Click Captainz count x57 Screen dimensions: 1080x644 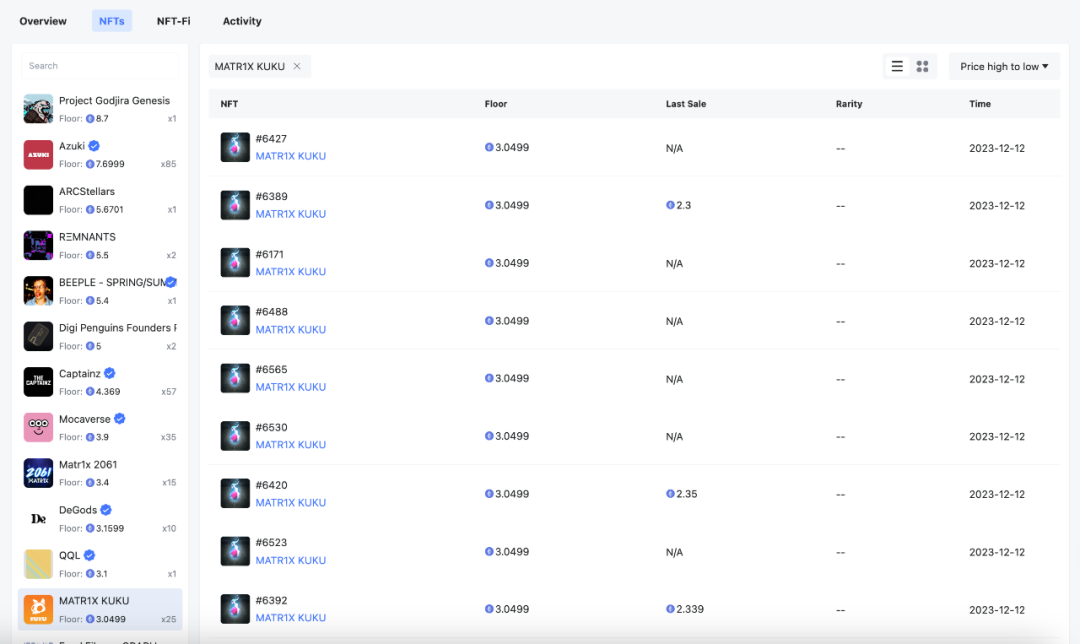[x=168, y=391]
